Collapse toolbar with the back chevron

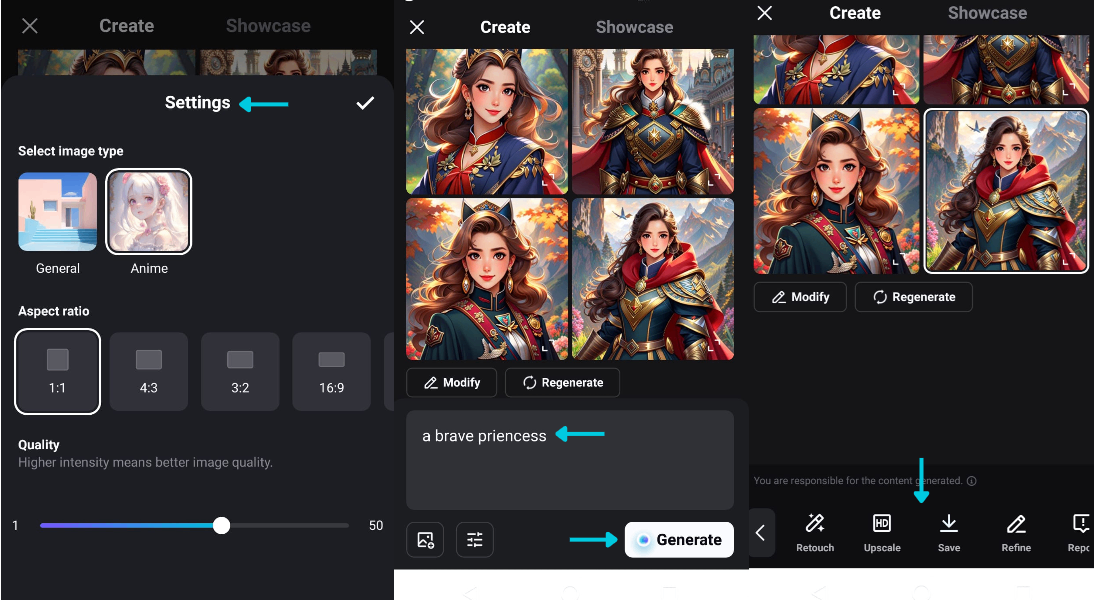click(760, 533)
